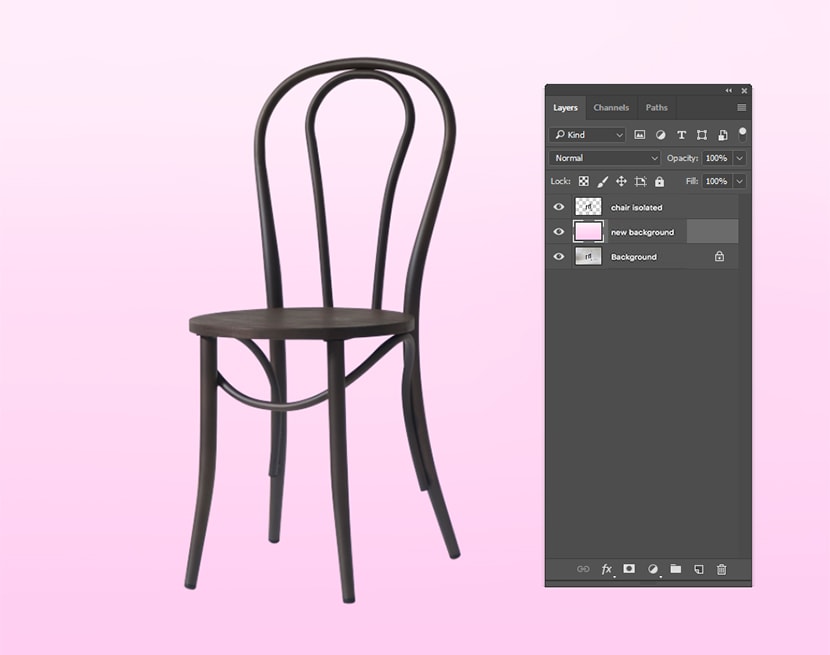Collapse the Layers panel with the double arrows

coord(729,91)
